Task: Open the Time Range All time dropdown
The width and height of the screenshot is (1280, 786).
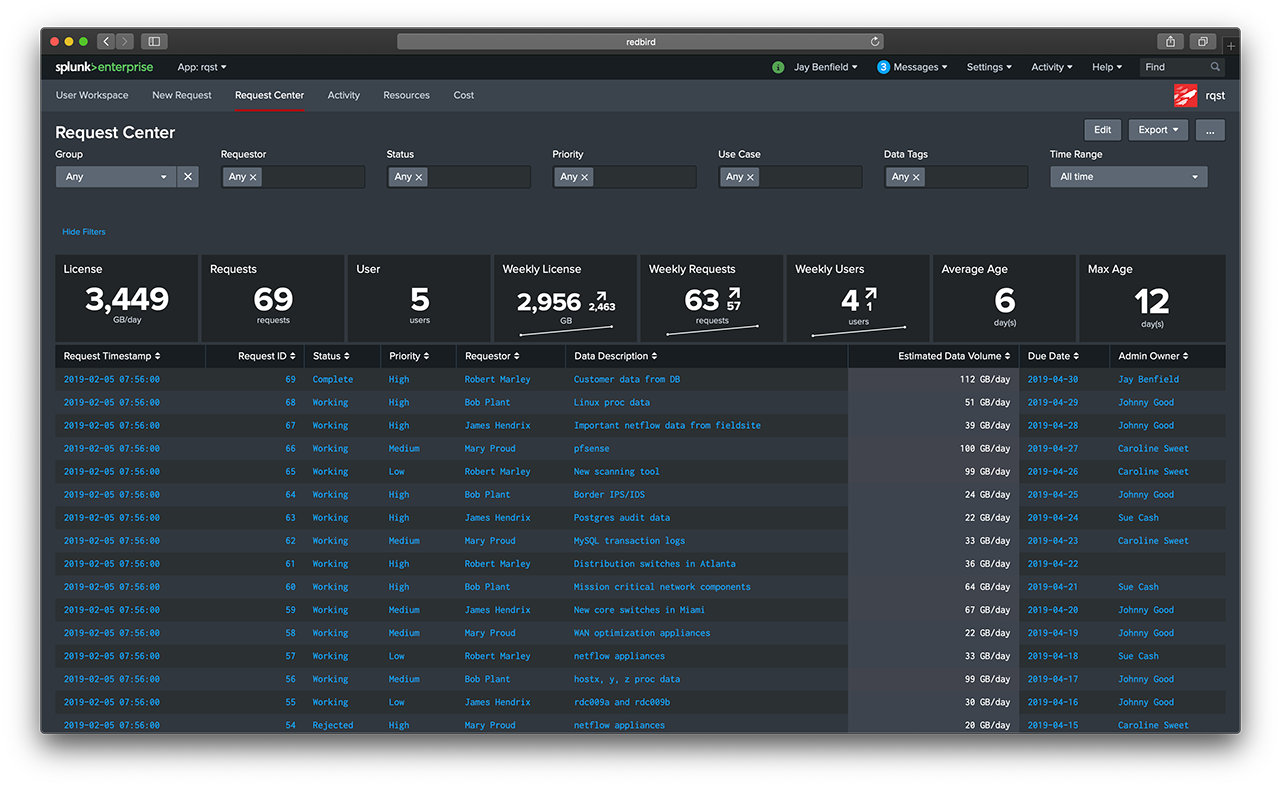Action: pyautogui.click(x=1129, y=177)
